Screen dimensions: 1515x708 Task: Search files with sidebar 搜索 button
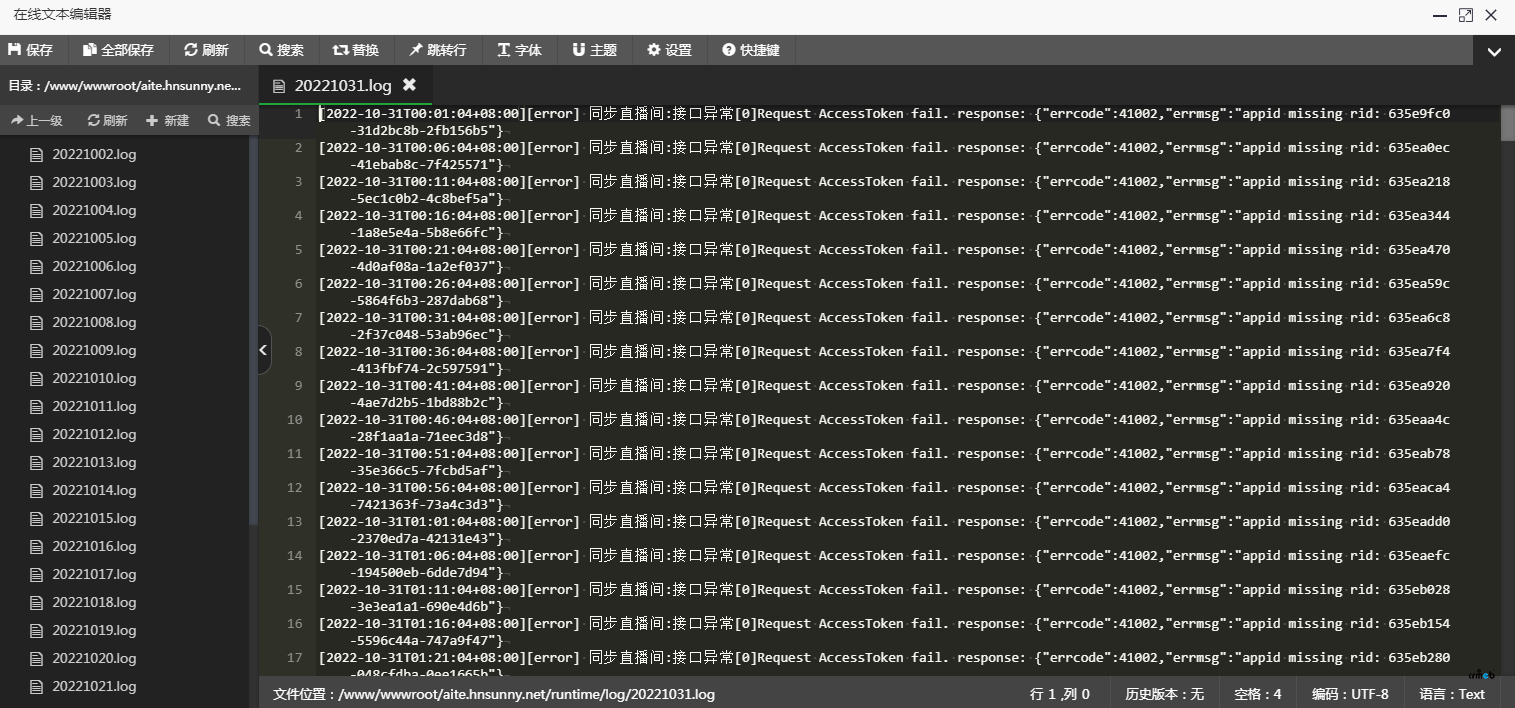pos(229,120)
